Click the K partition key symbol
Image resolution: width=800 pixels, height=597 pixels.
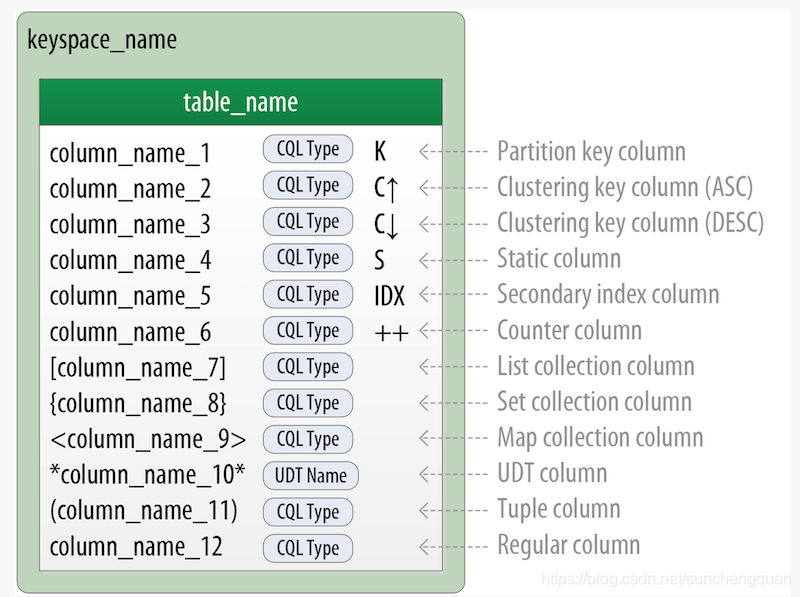(x=380, y=152)
